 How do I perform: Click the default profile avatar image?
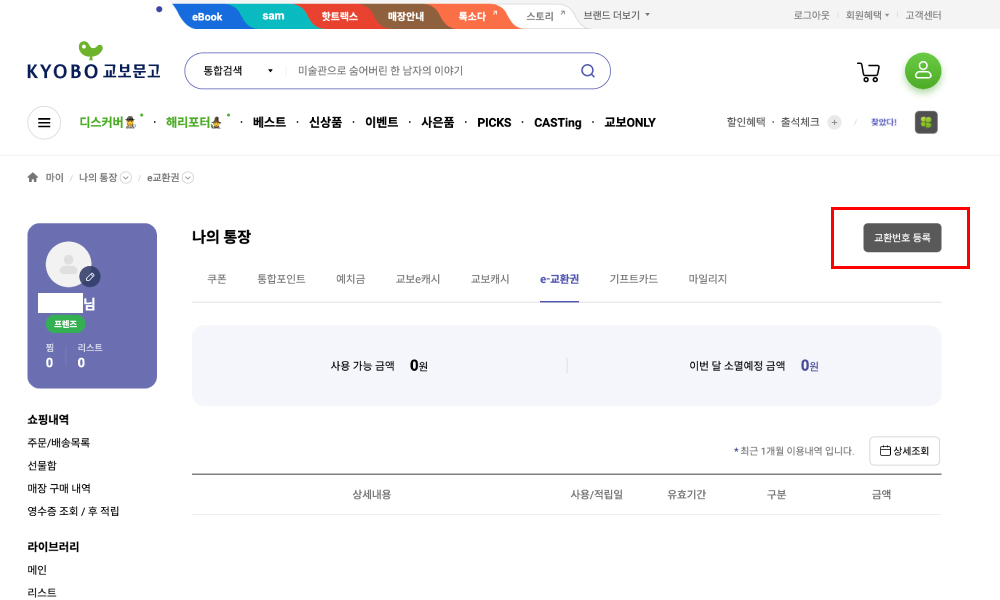[x=68, y=264]
